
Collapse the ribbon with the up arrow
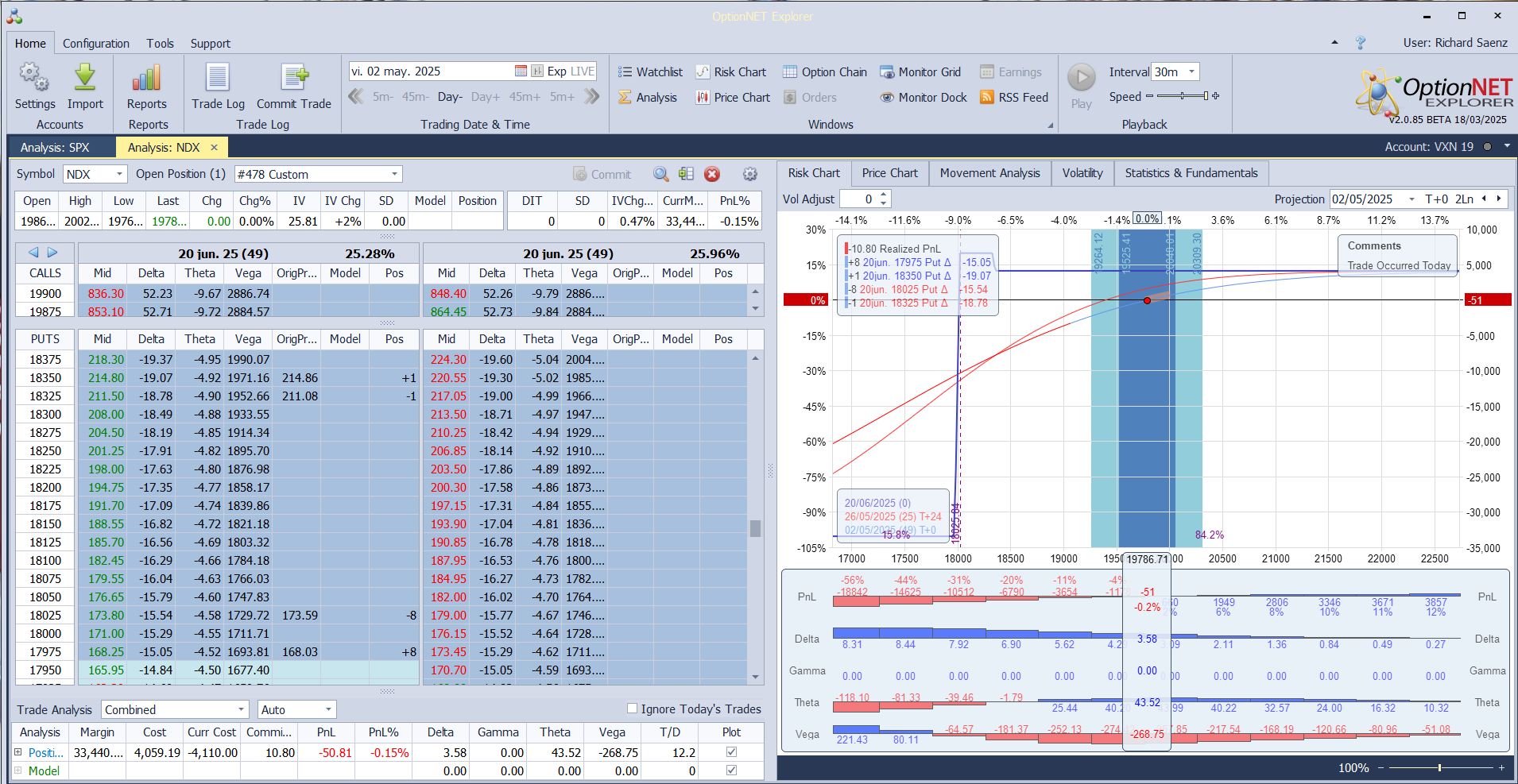pyautogui.click(x=1334, y=43)
